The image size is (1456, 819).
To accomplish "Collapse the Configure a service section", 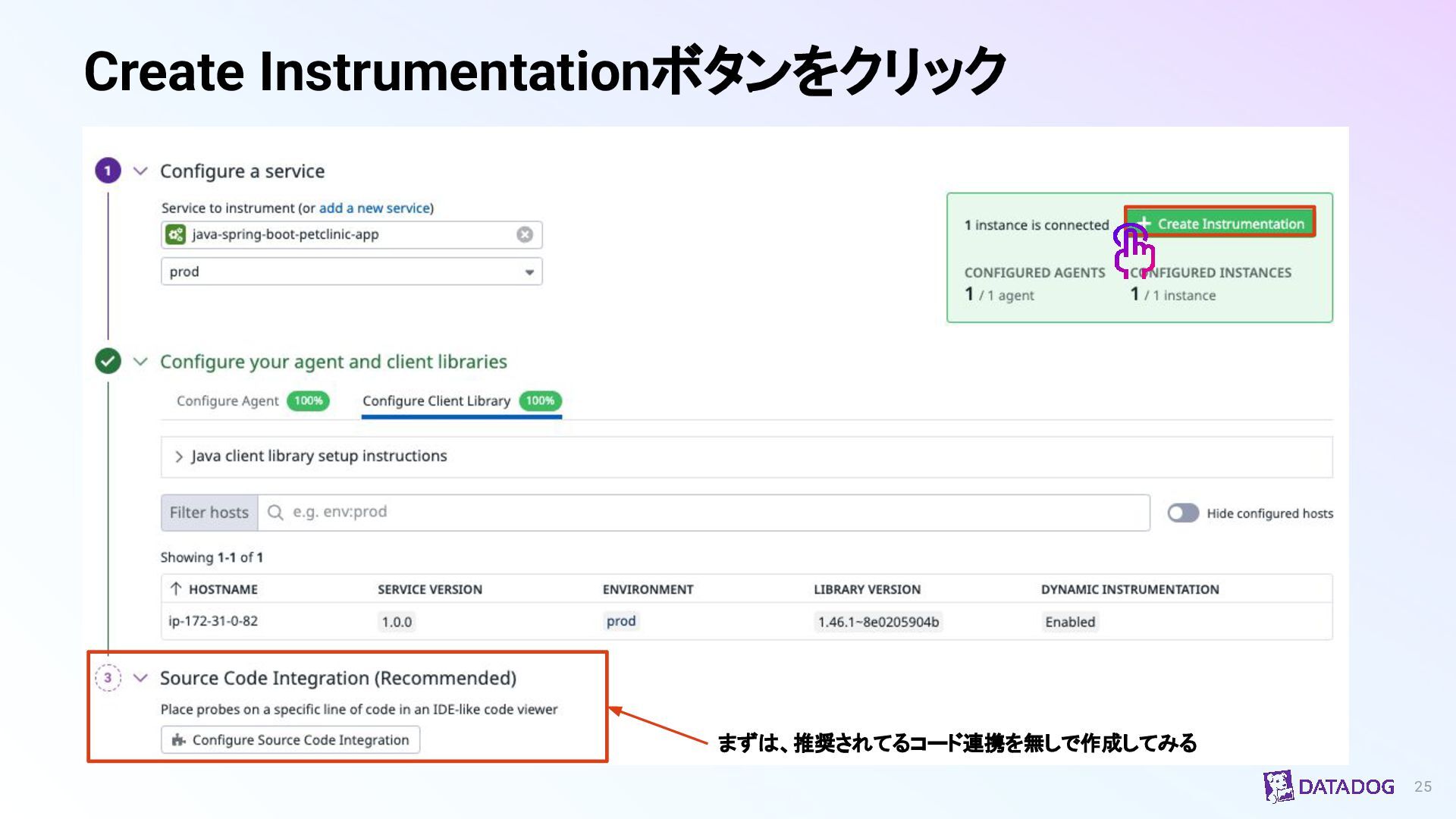I will coord(140,171).
